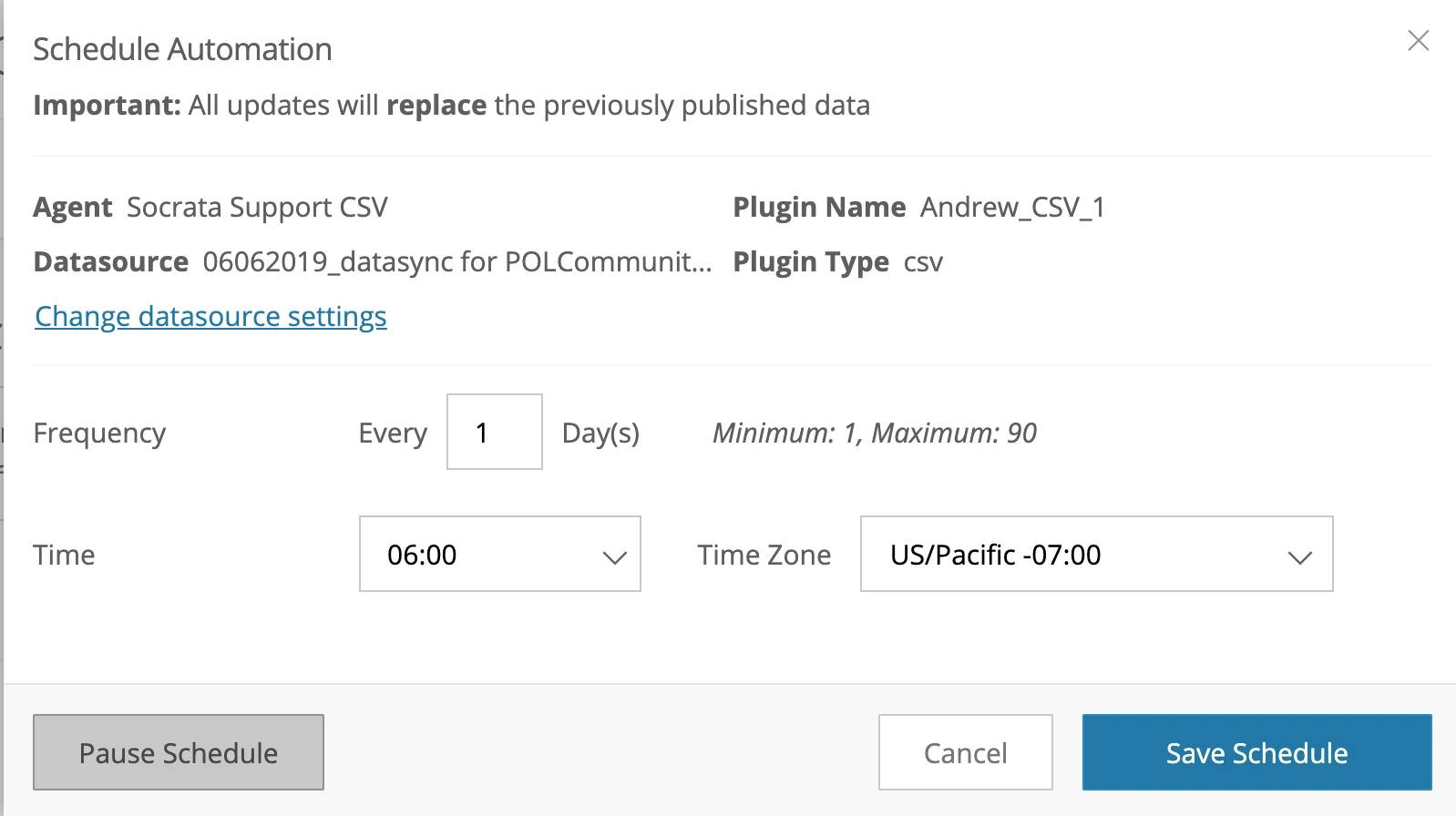Screen dimensions: 1456x816
Task: Open the US/Pacific -07:00 time zone dropdown
Action: [1097, 554]
